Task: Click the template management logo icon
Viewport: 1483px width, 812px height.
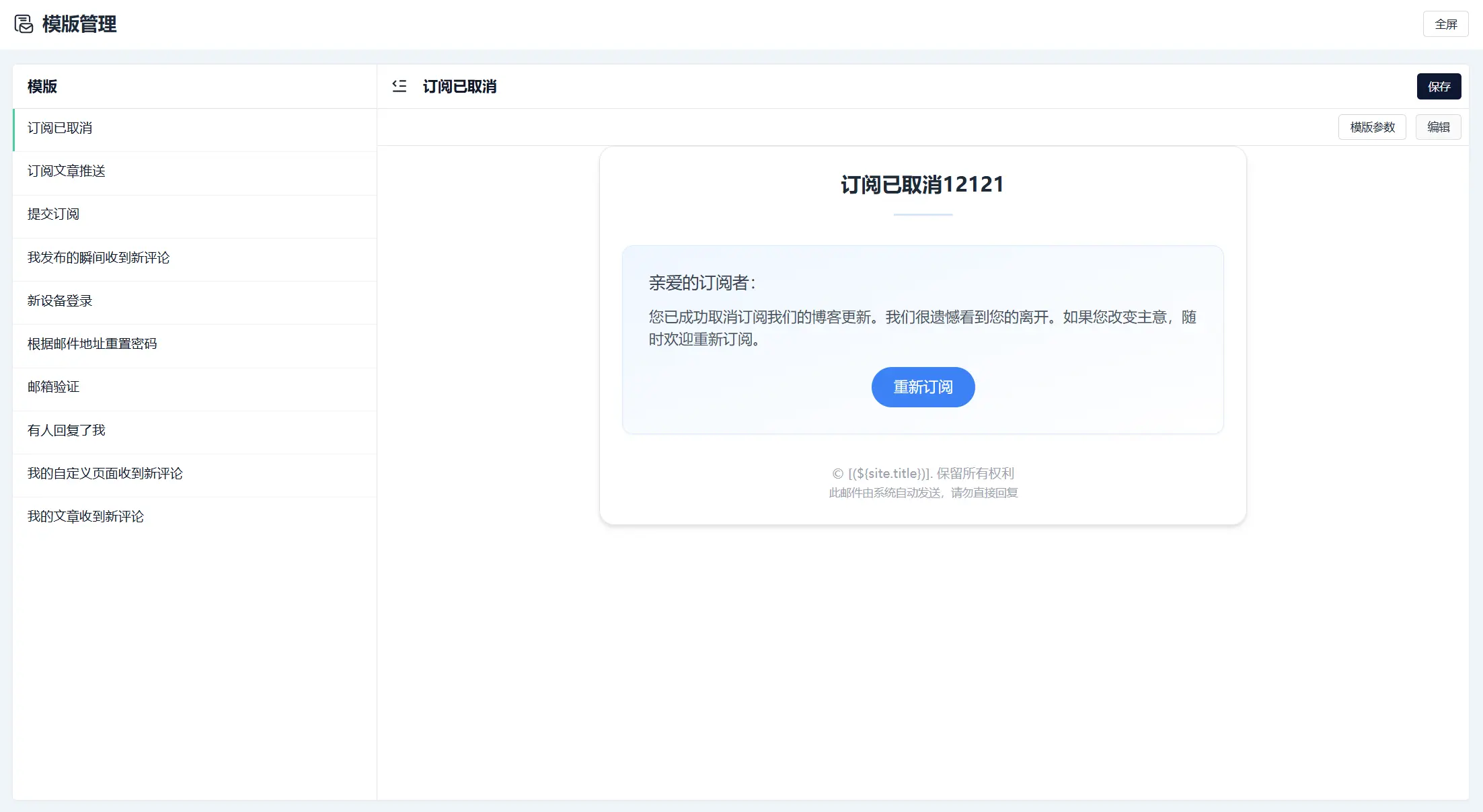Action: (x=24, y=24)
